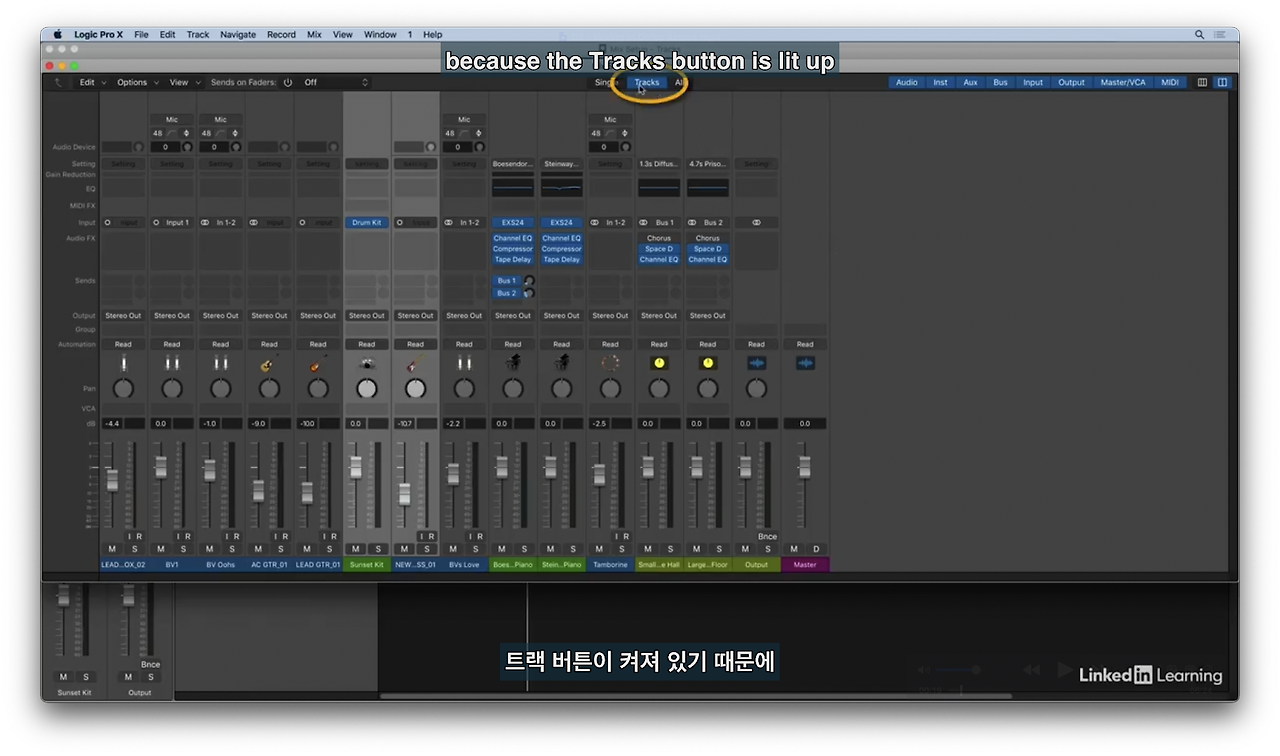Open the Mic audio device menu on BV1
This screenshot has height=756, width=1280.
(172, 120)
